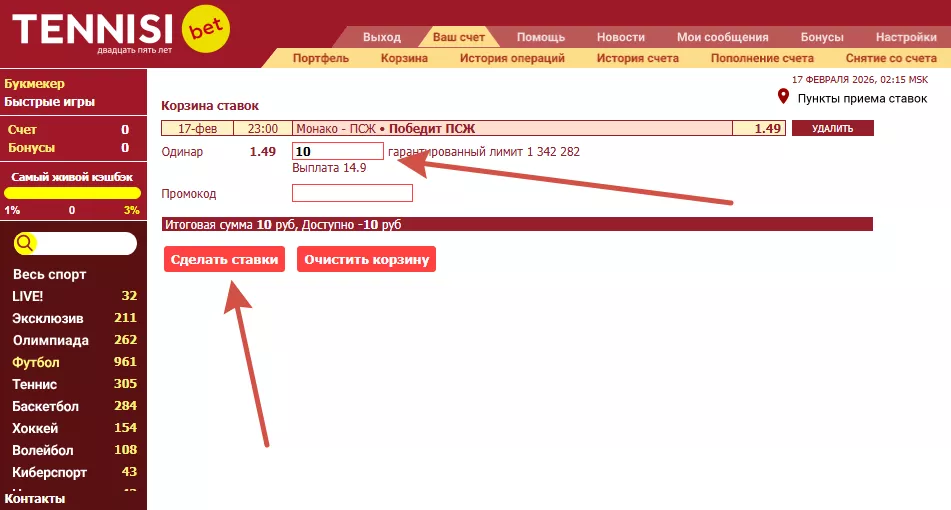Open Пополнение счета submenu
The width and height of the screenshot is (951, 510).
pyautogui.click(x=762, y=58)
